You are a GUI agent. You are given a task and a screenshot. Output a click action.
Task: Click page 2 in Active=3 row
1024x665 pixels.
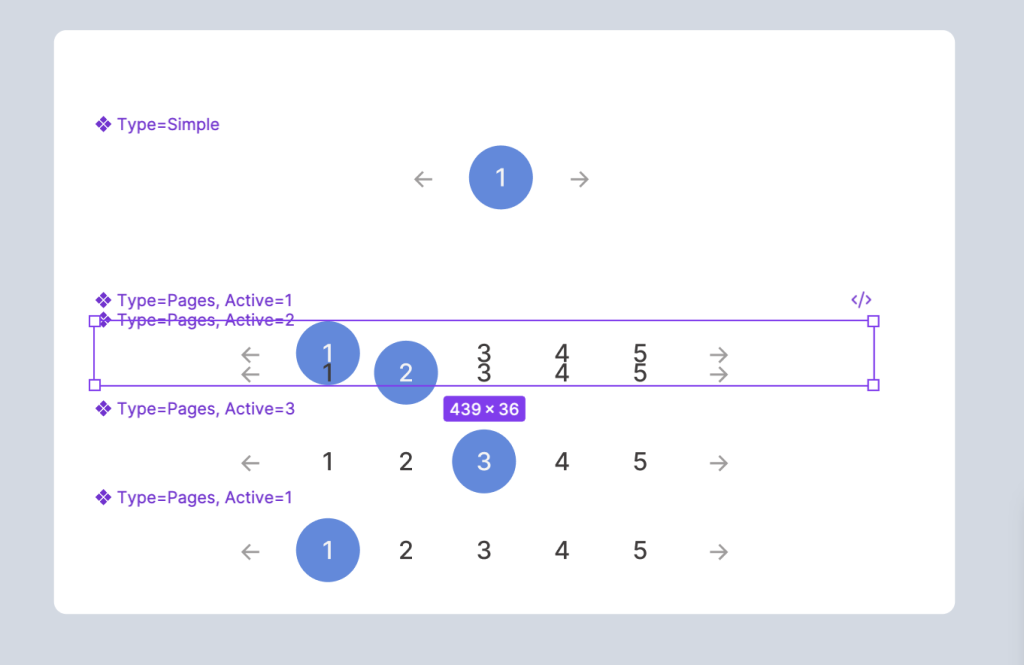(406, 462)
